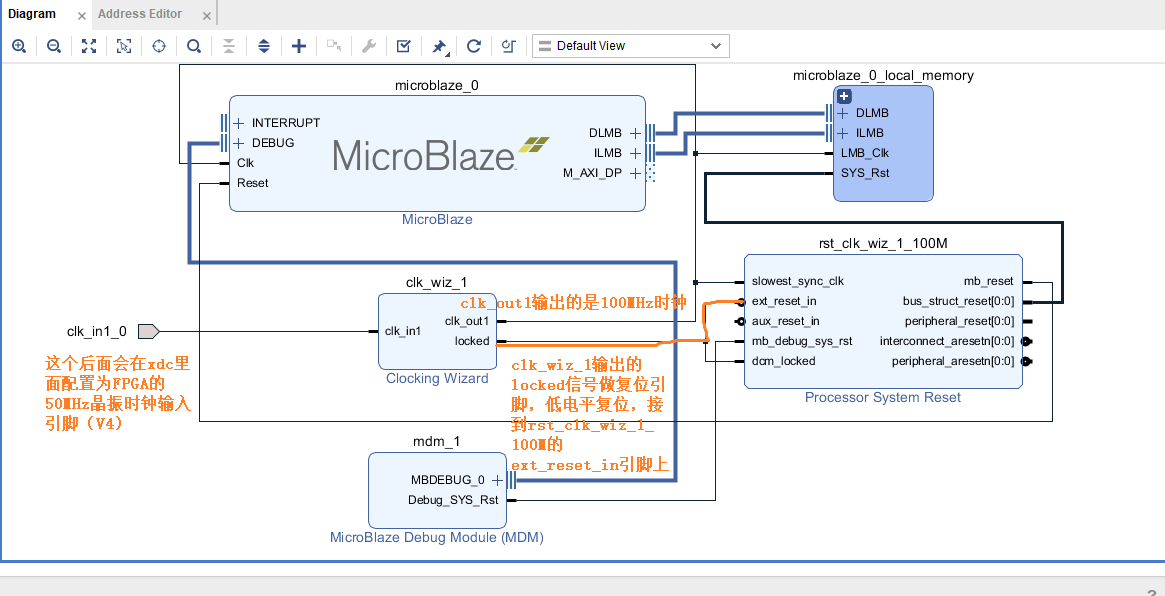The image size is (1165, 596).
Task: Select the clk_in1_0 external port
Action: 145,330
